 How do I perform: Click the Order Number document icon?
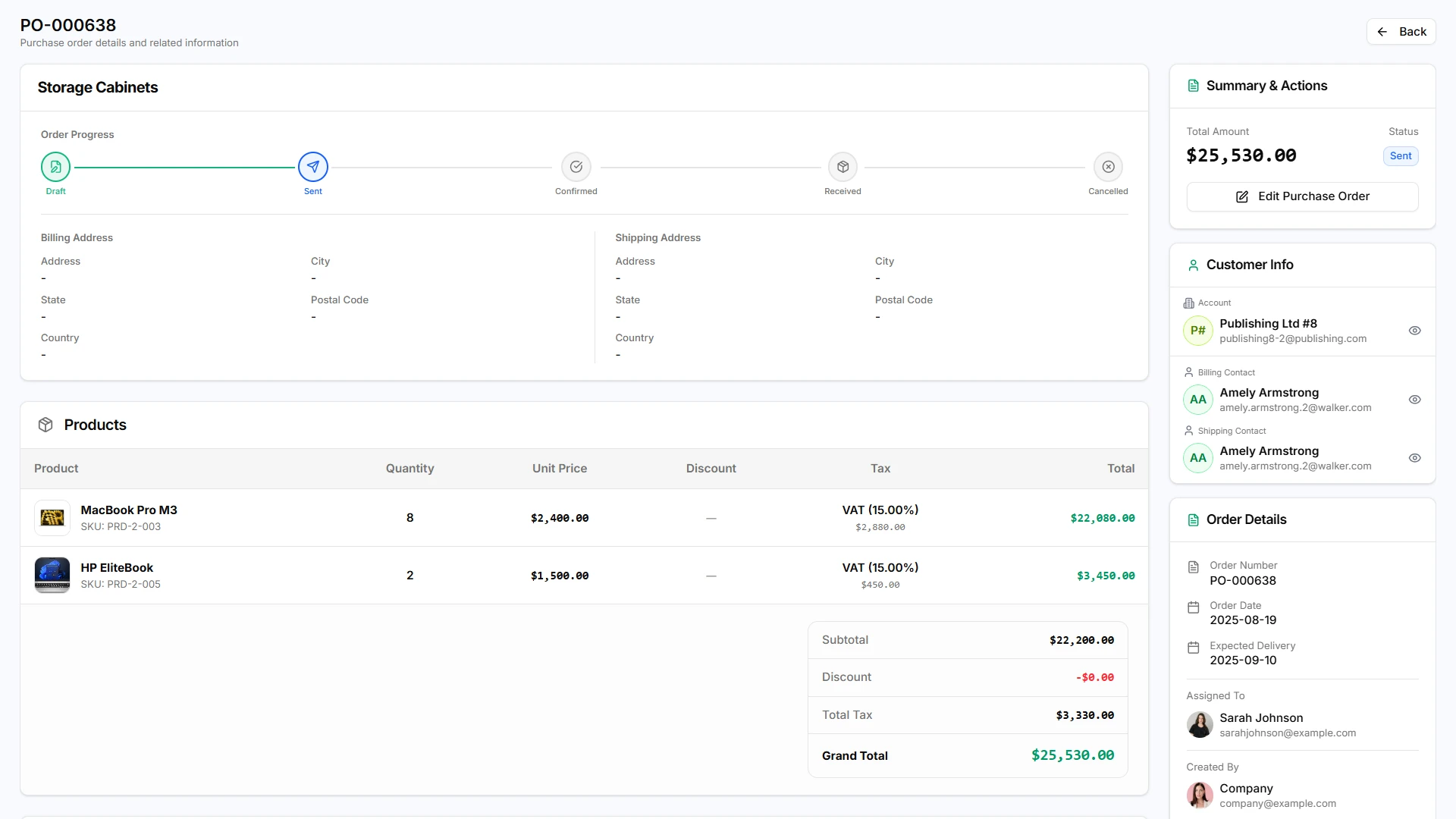[x=1193, y=567]
